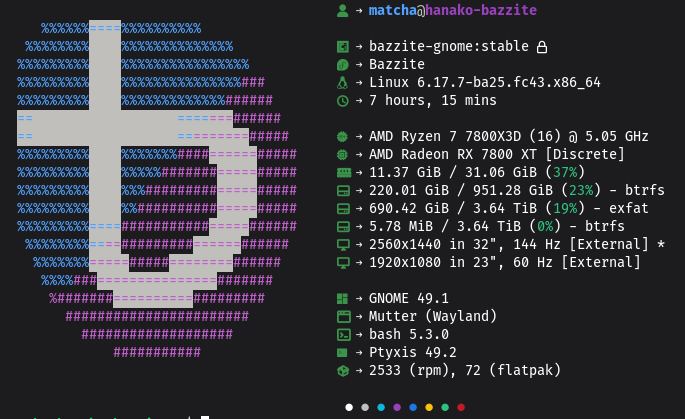This screenshot has width=685, height=419.
Task: Click the disk usage percentage 23%
Action: (581, 190)
